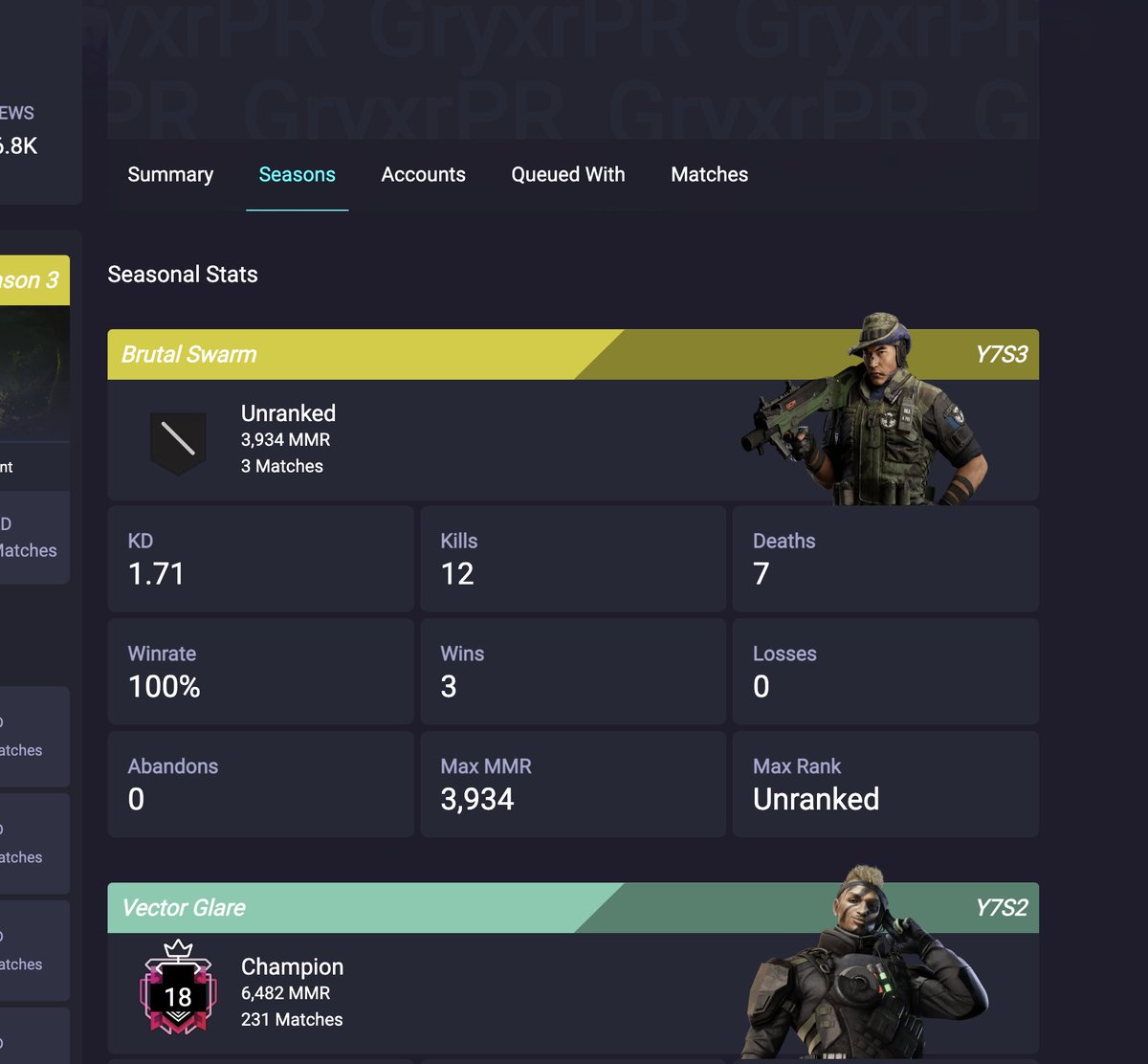Click the Losses 0 stat card
Image resolution: width=1148 pixels, height=1064 pixels.
[x=886, y=672]
